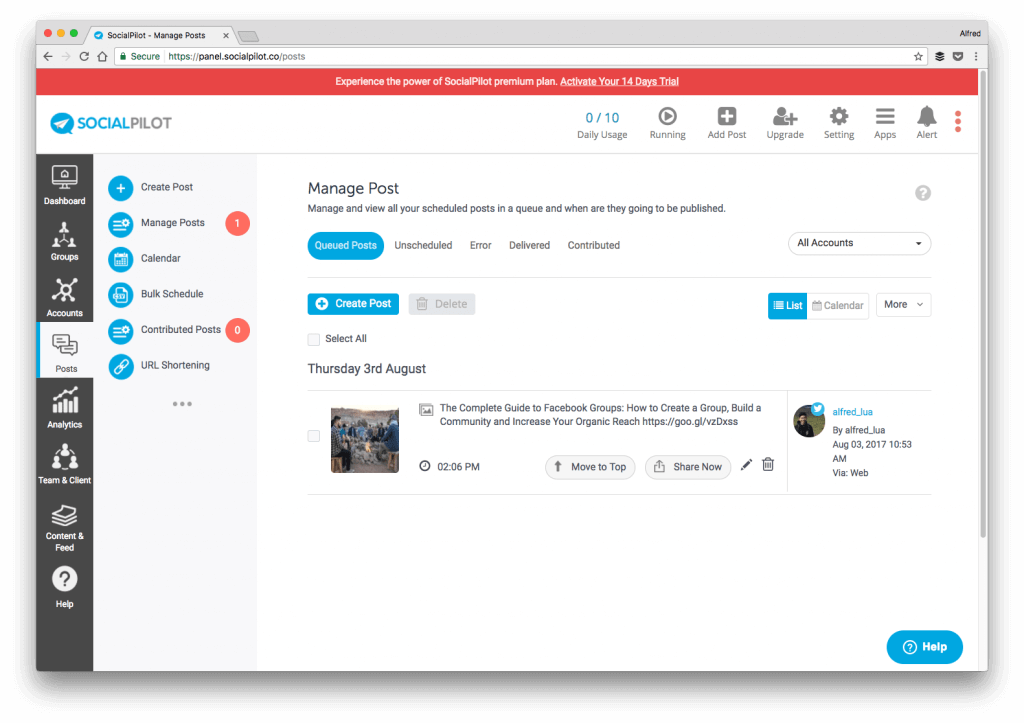Open URL Shortening in submenu
Screen dimensions: 1024x723
pyautogui.click(x=159, y=366)
